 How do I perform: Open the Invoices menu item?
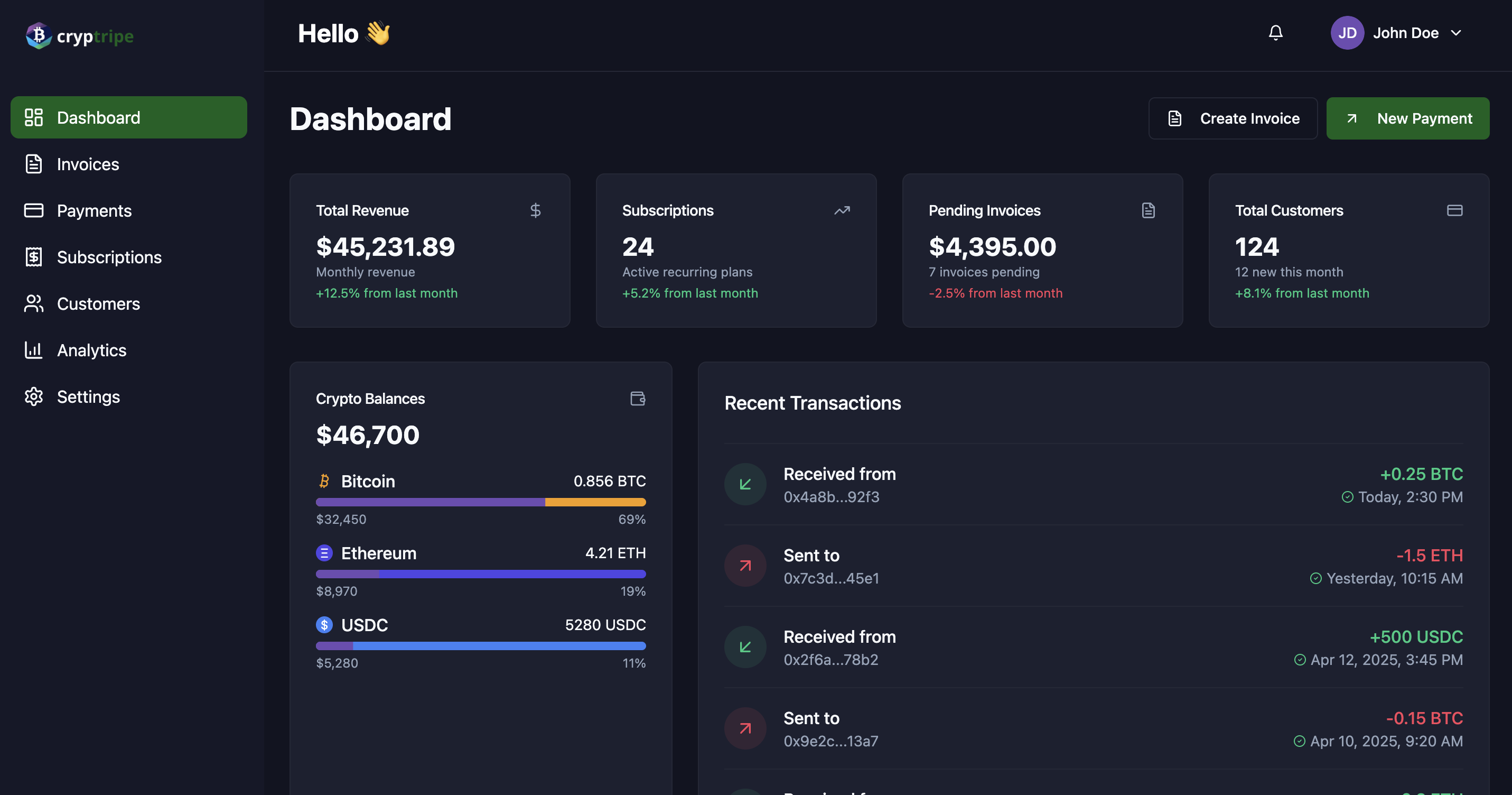pos(128,164)
